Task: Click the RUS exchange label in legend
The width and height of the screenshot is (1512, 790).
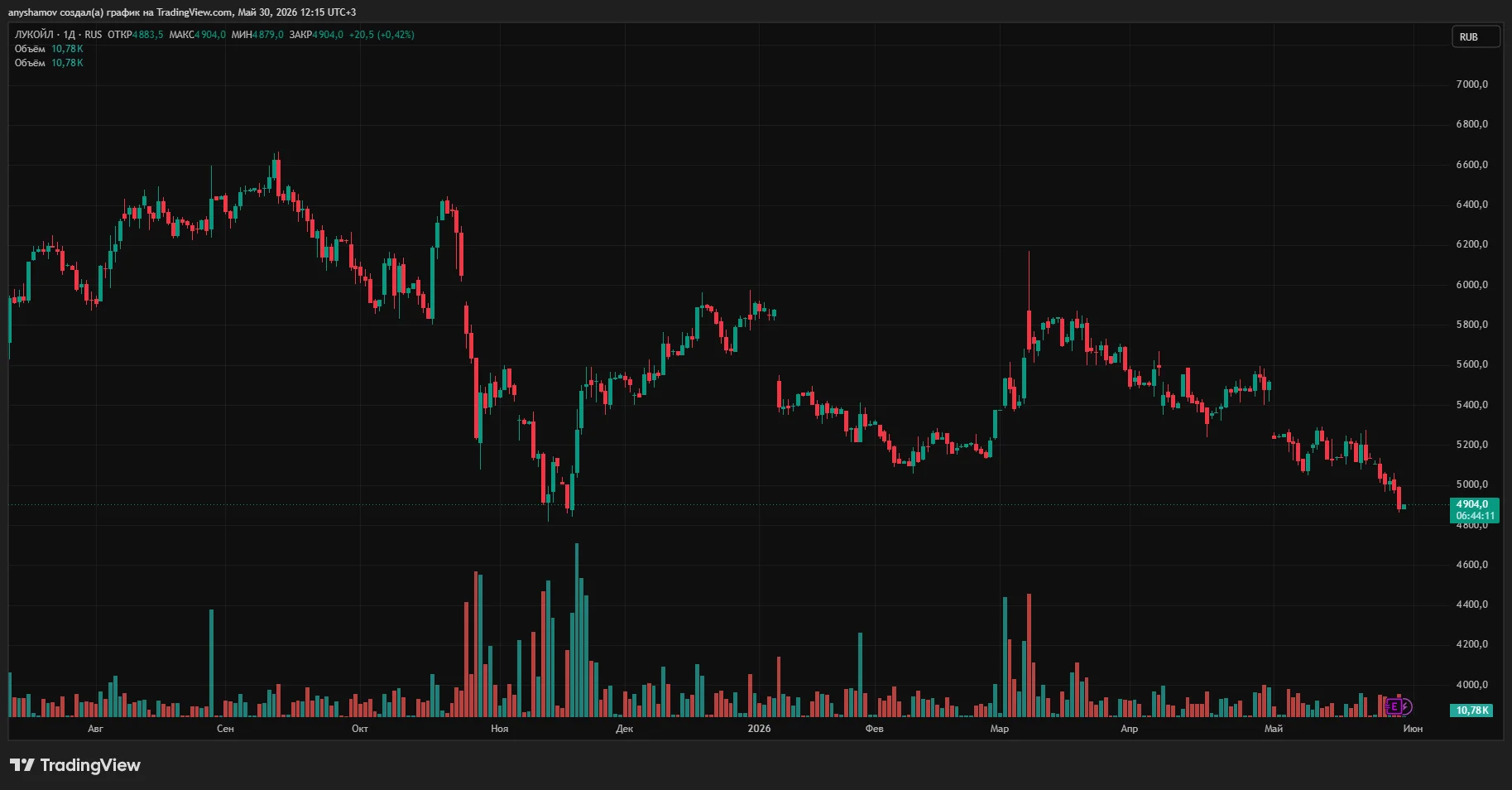Action: (93, 35)
